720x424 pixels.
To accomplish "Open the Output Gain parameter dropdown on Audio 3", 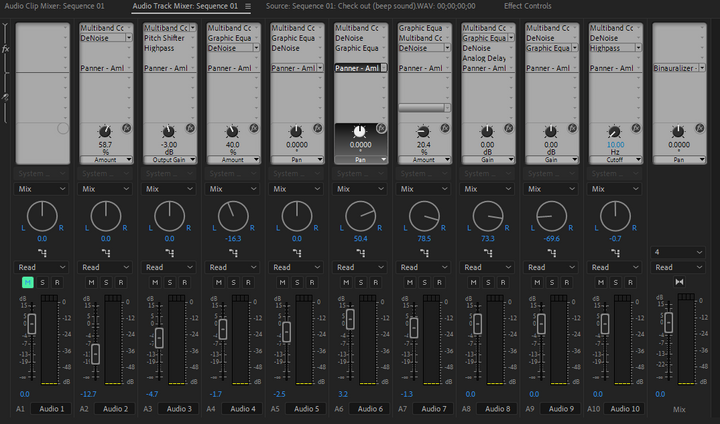I will (170, 160).
